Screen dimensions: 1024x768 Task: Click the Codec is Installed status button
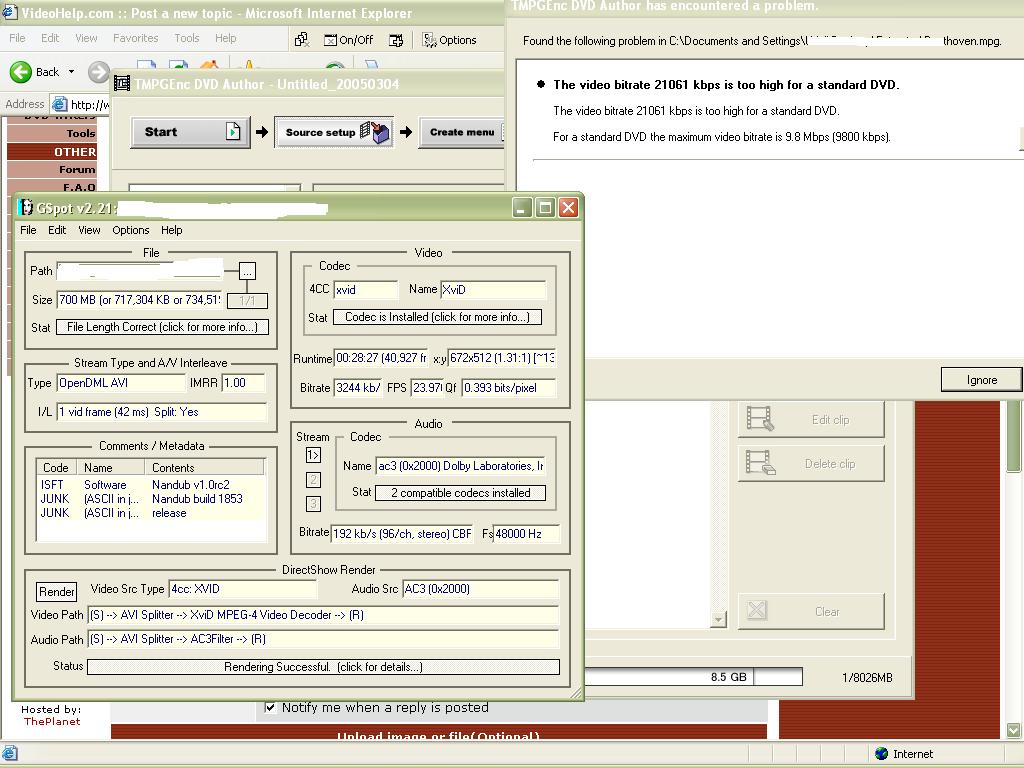pos(438,317)
